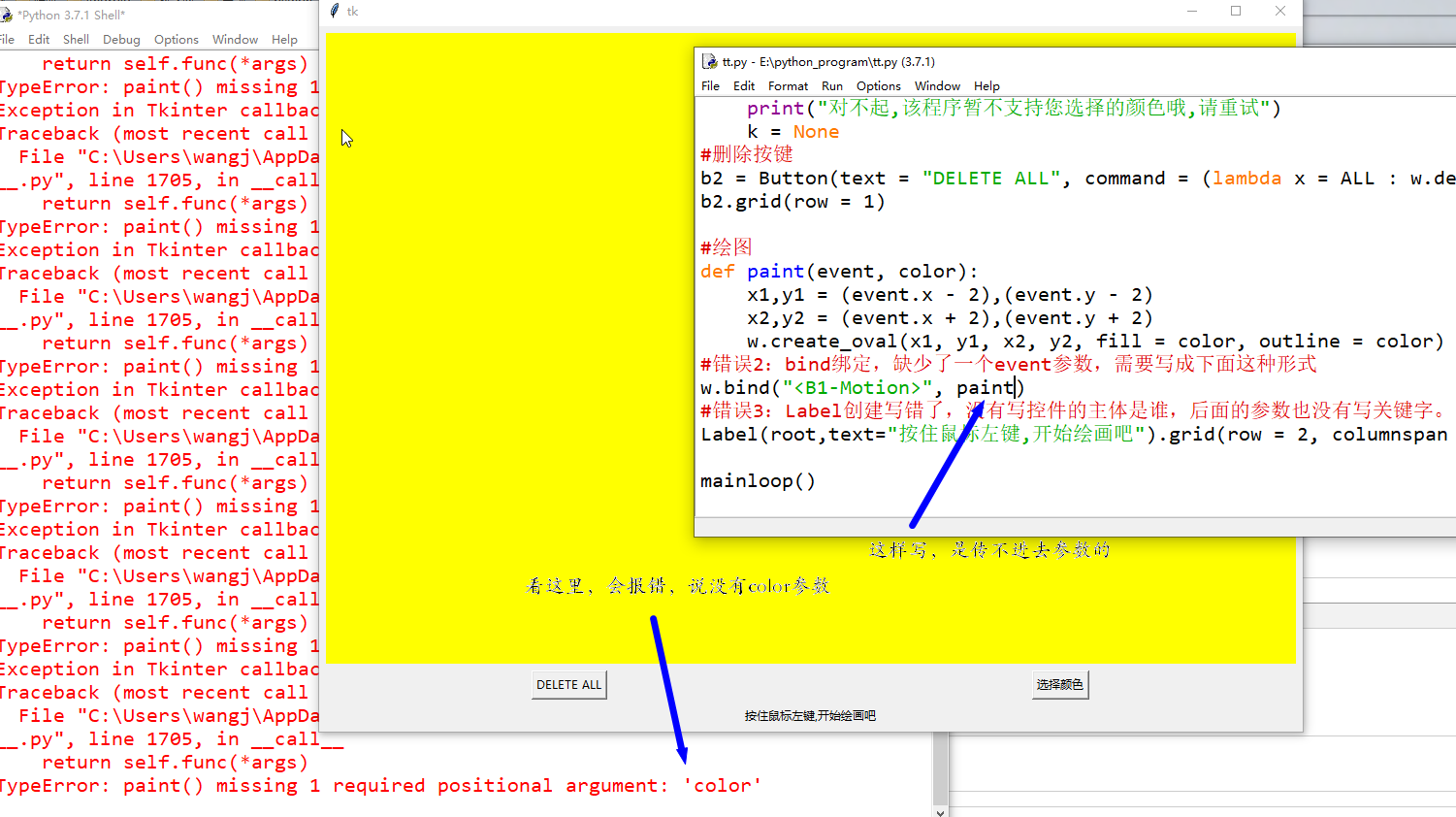Open Window menu in tt.py editor
1456x817 pixels.
click(937, 86)
